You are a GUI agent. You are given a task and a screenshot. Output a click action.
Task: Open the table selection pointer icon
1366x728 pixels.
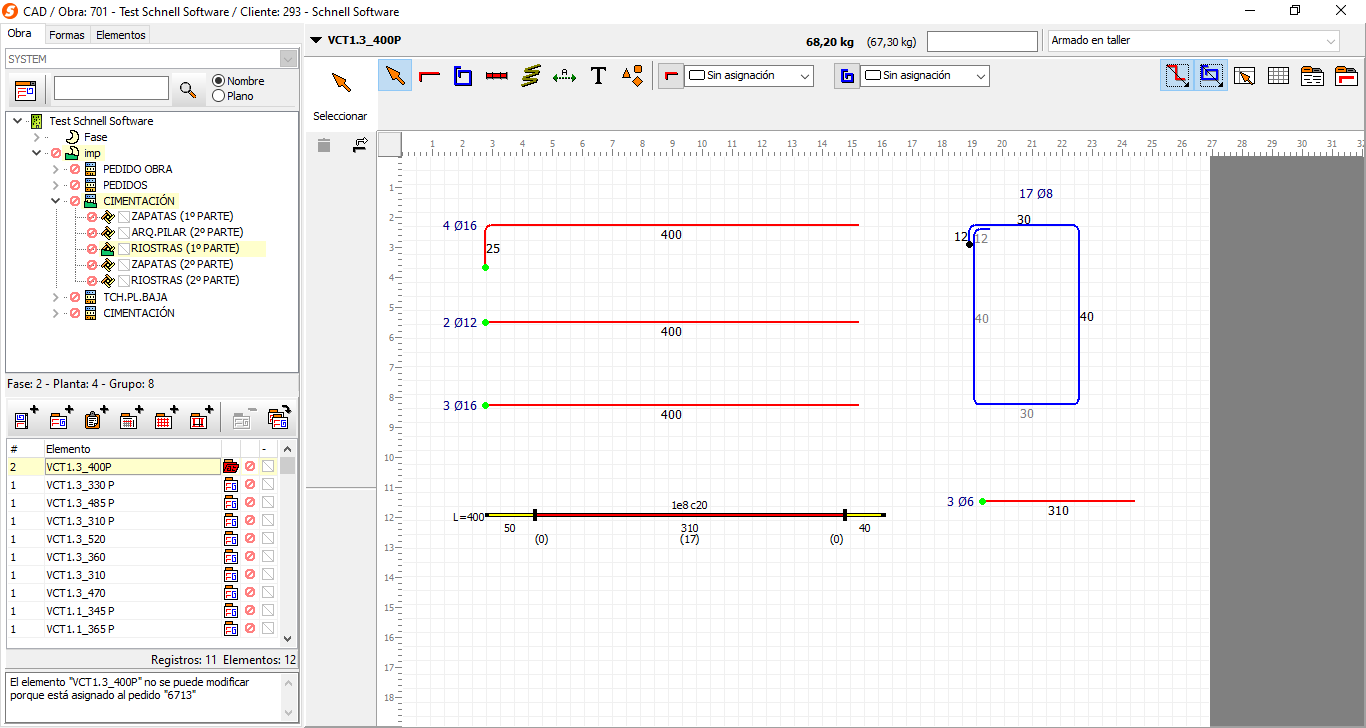(1244, 76)
